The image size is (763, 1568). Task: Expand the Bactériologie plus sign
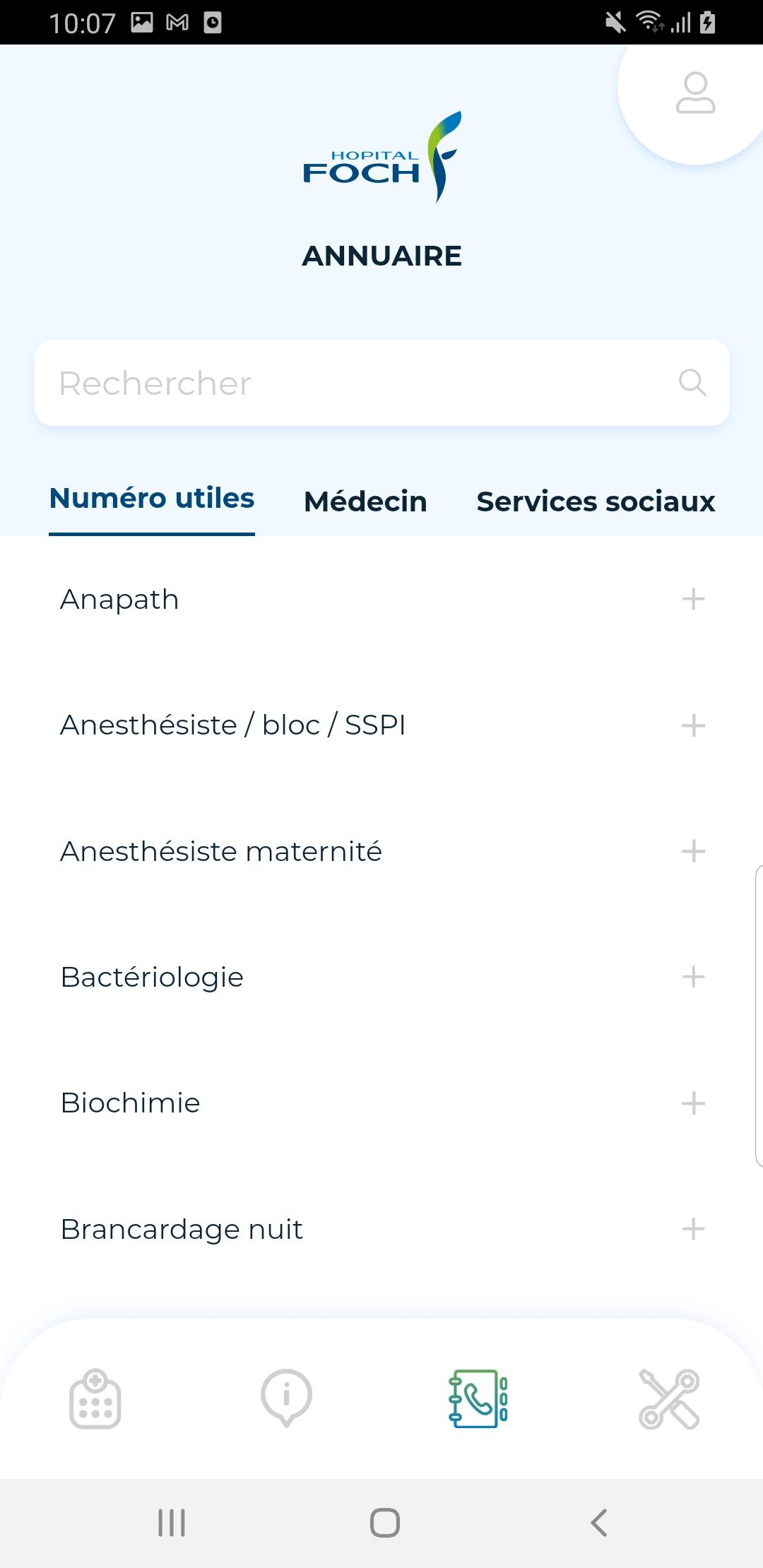click(x=693, y=977)
